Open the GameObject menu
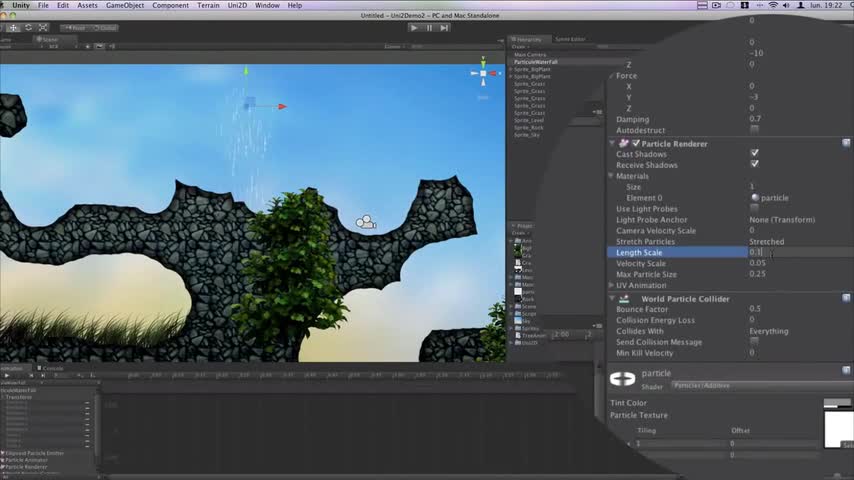This screenshot has width=854, height=480. (125, 5)
